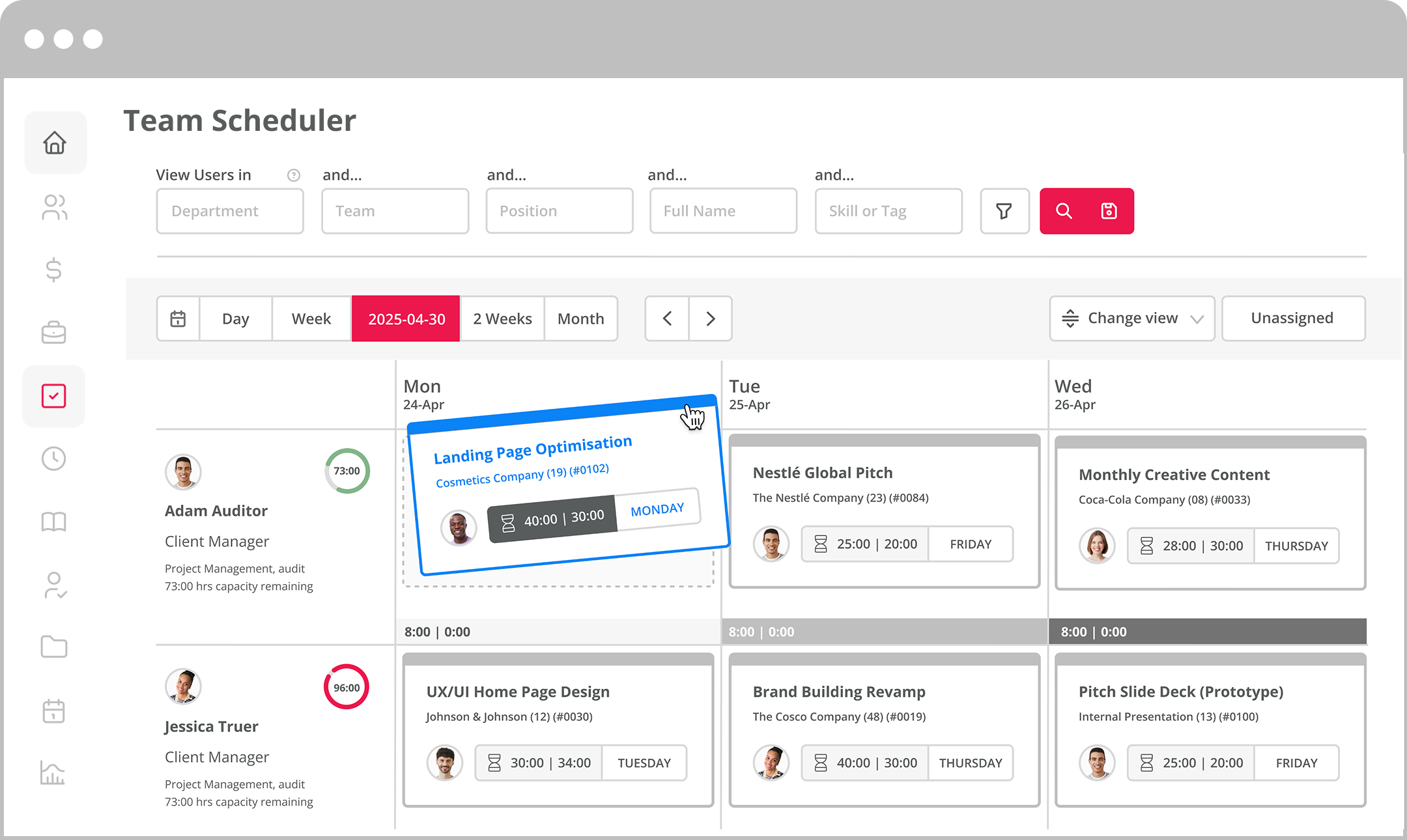Switch to the Week view tab

click(x=311, y=318)
